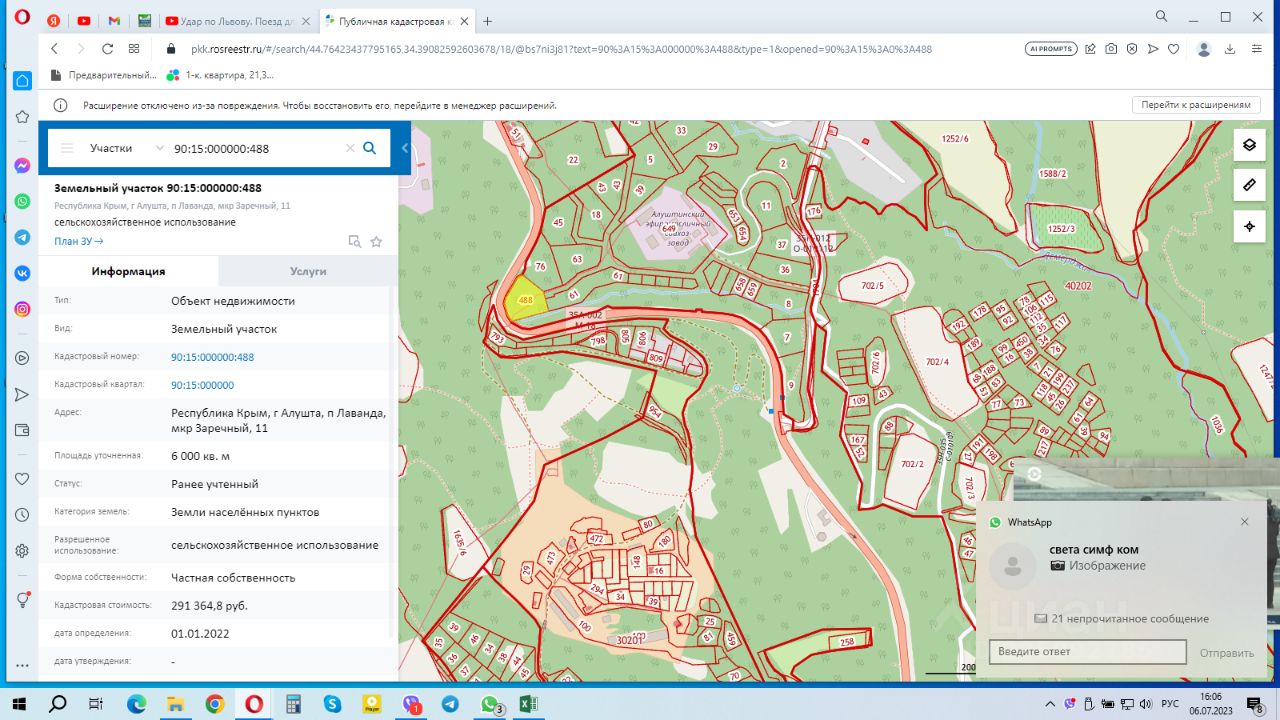The height and width of the screenshot is (720, 1280).
Task: Select the ruler measurement tool
Action: pyautogui.click(x=1249, y=185)
